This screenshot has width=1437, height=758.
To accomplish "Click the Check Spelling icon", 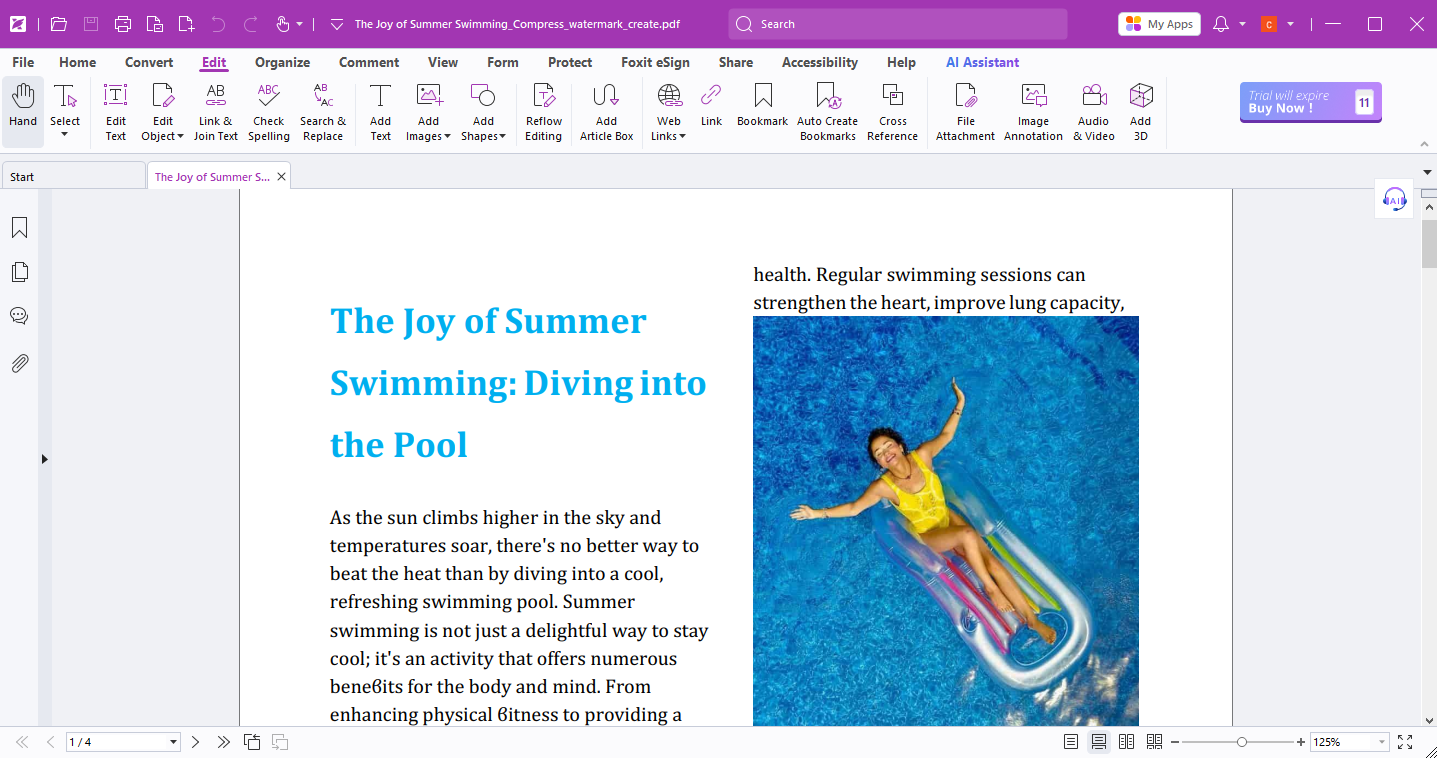I will tap(268, 111).
